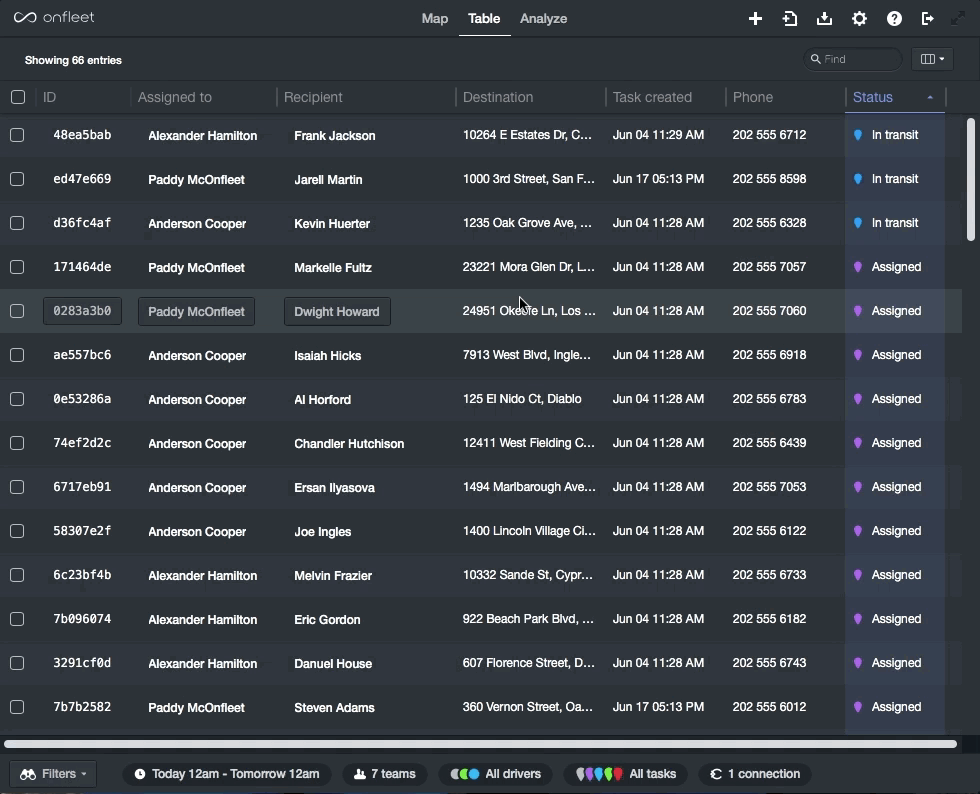The width and height of the screenshot is (980, 794).
Task: Open the Today 12am - Tomorrow 12am time filter
Action: point(228,774)
